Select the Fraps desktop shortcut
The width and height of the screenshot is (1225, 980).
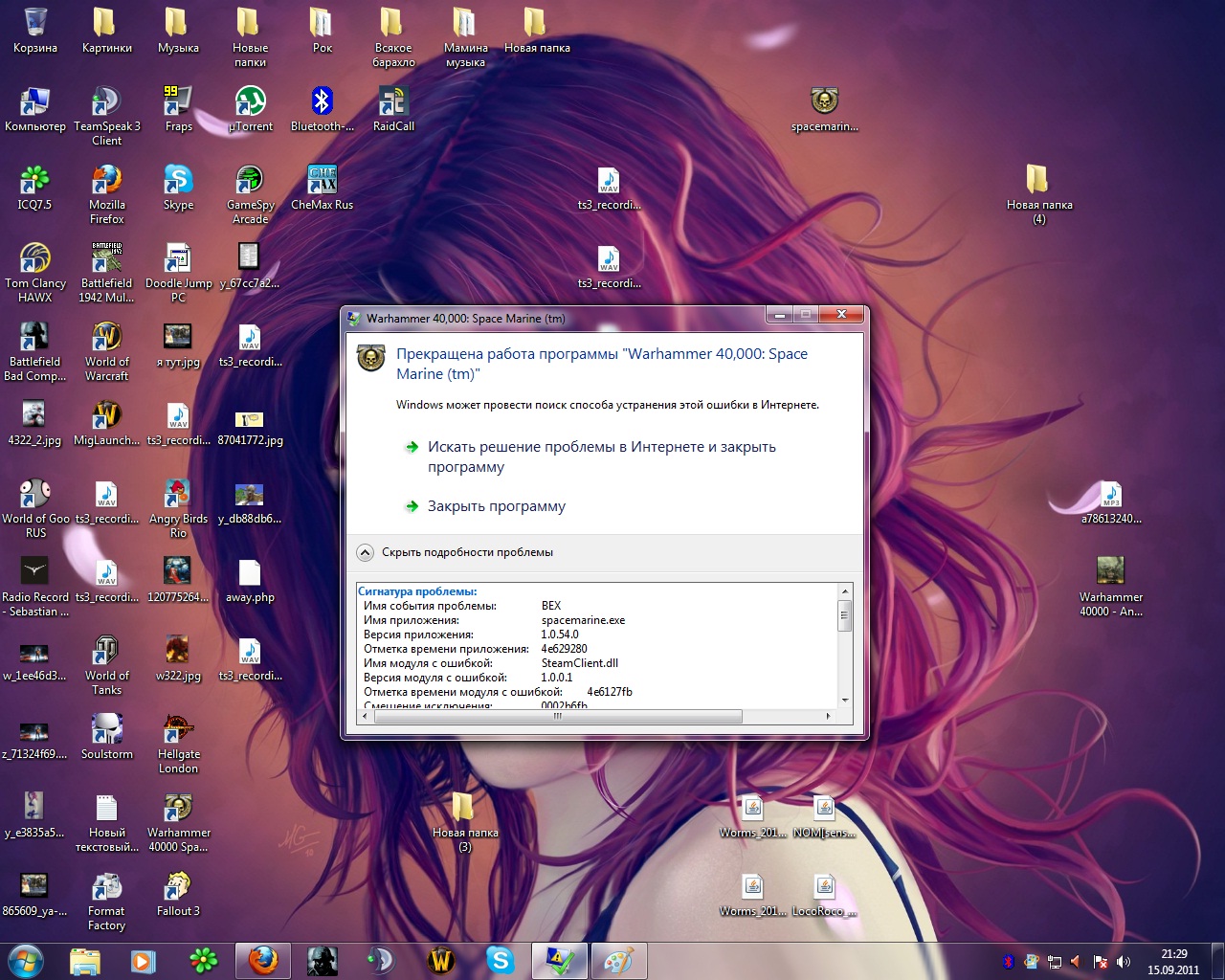[178, 103]
